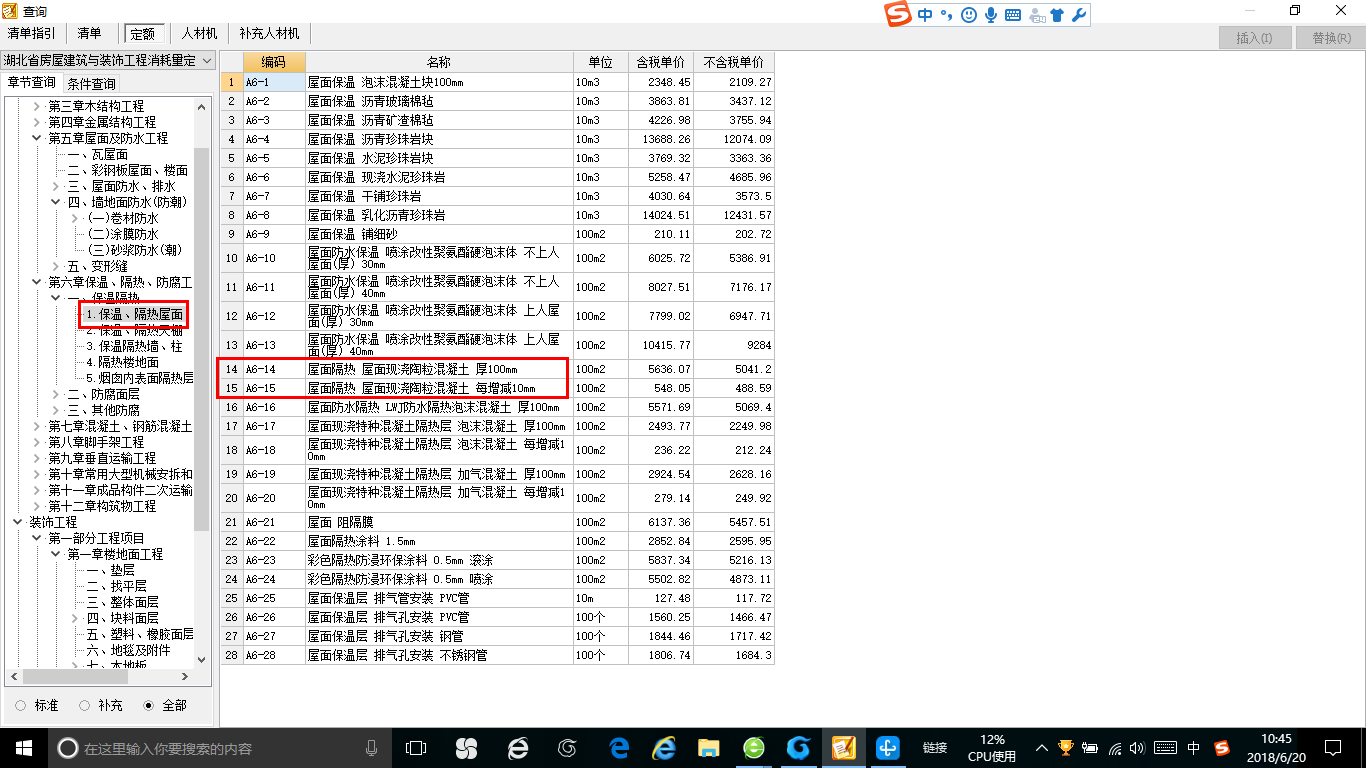The image size is (1366, 768).
Task: Switch to the 人材机 tab
Action: tap(199, 33)
